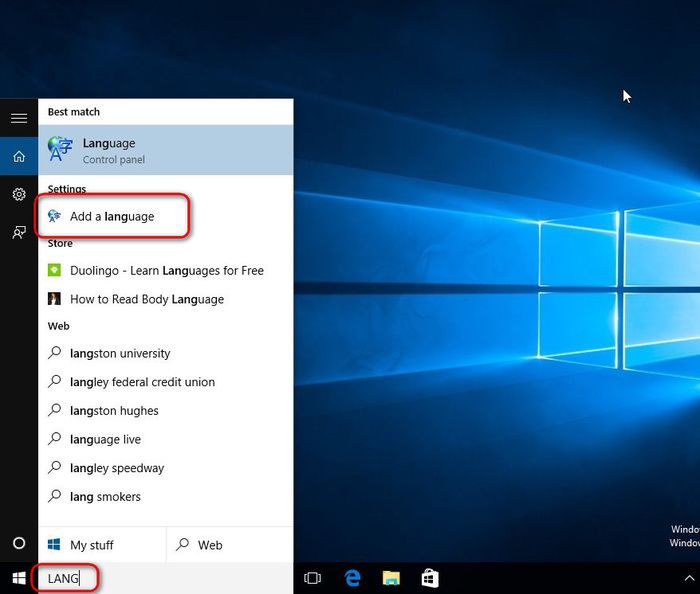Open Language Control panel best match
Image resolution: width=700 pixels, height=594 pixels.
(x=165, y=150)
